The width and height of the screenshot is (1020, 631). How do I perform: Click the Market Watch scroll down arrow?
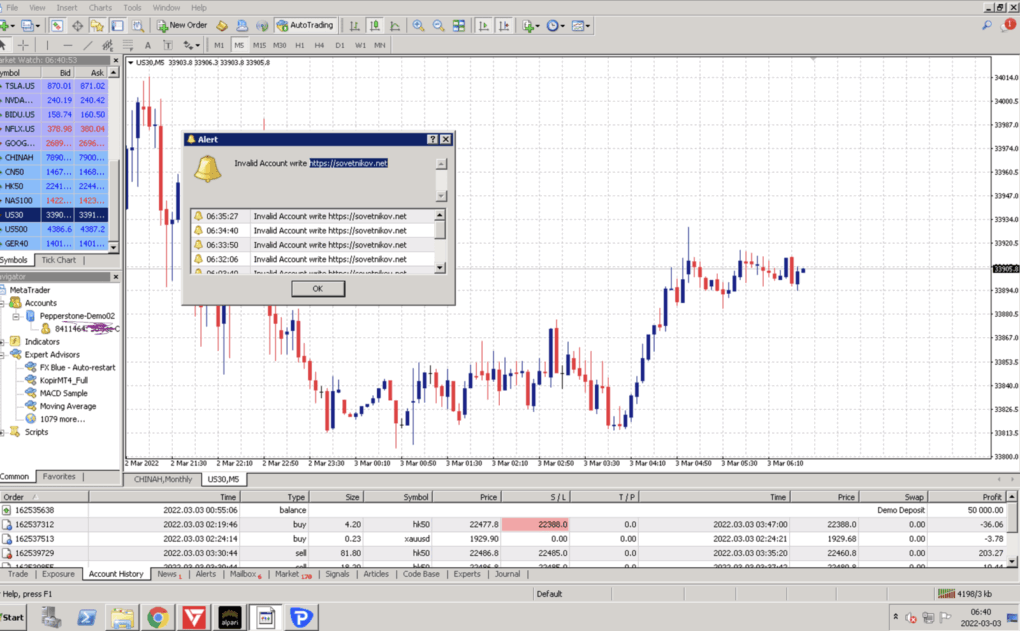(114, 247)
